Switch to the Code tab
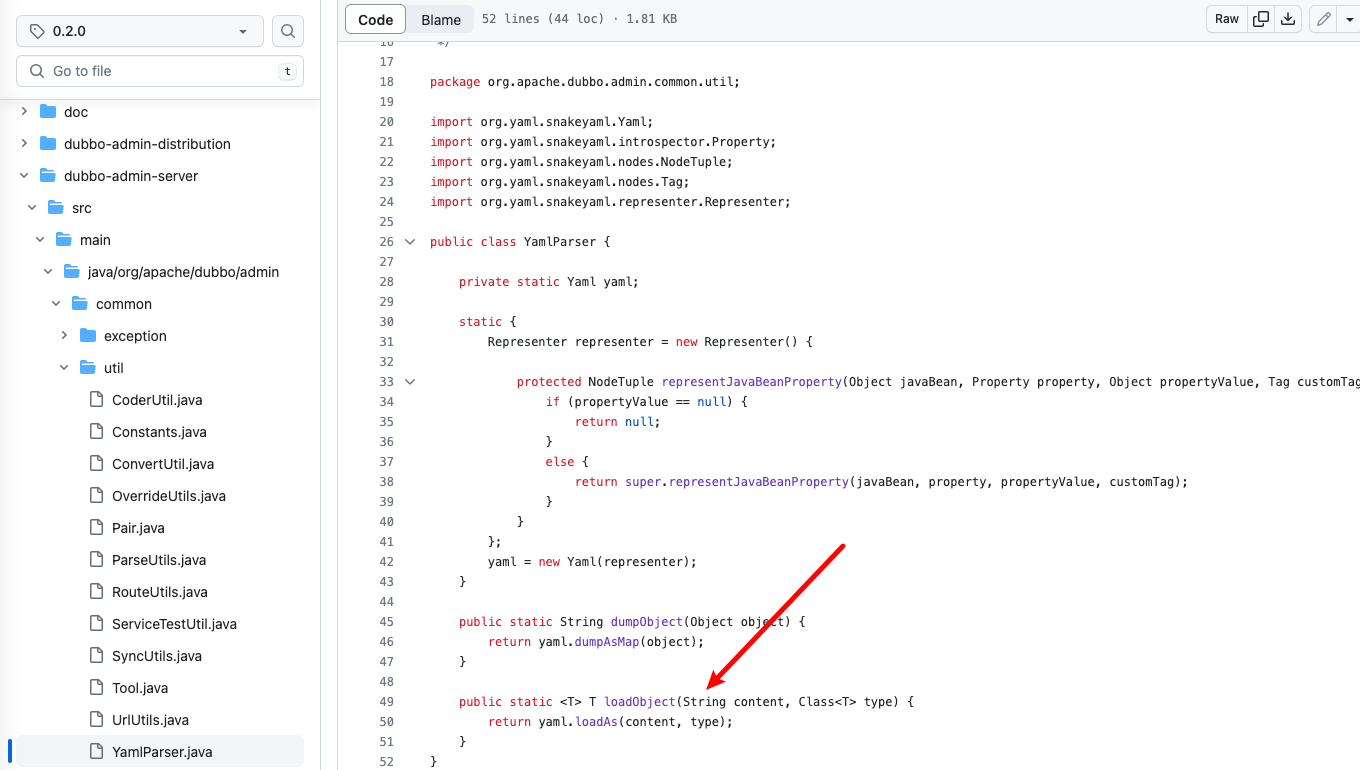The image size is (1360, 770). coord(376,19)
